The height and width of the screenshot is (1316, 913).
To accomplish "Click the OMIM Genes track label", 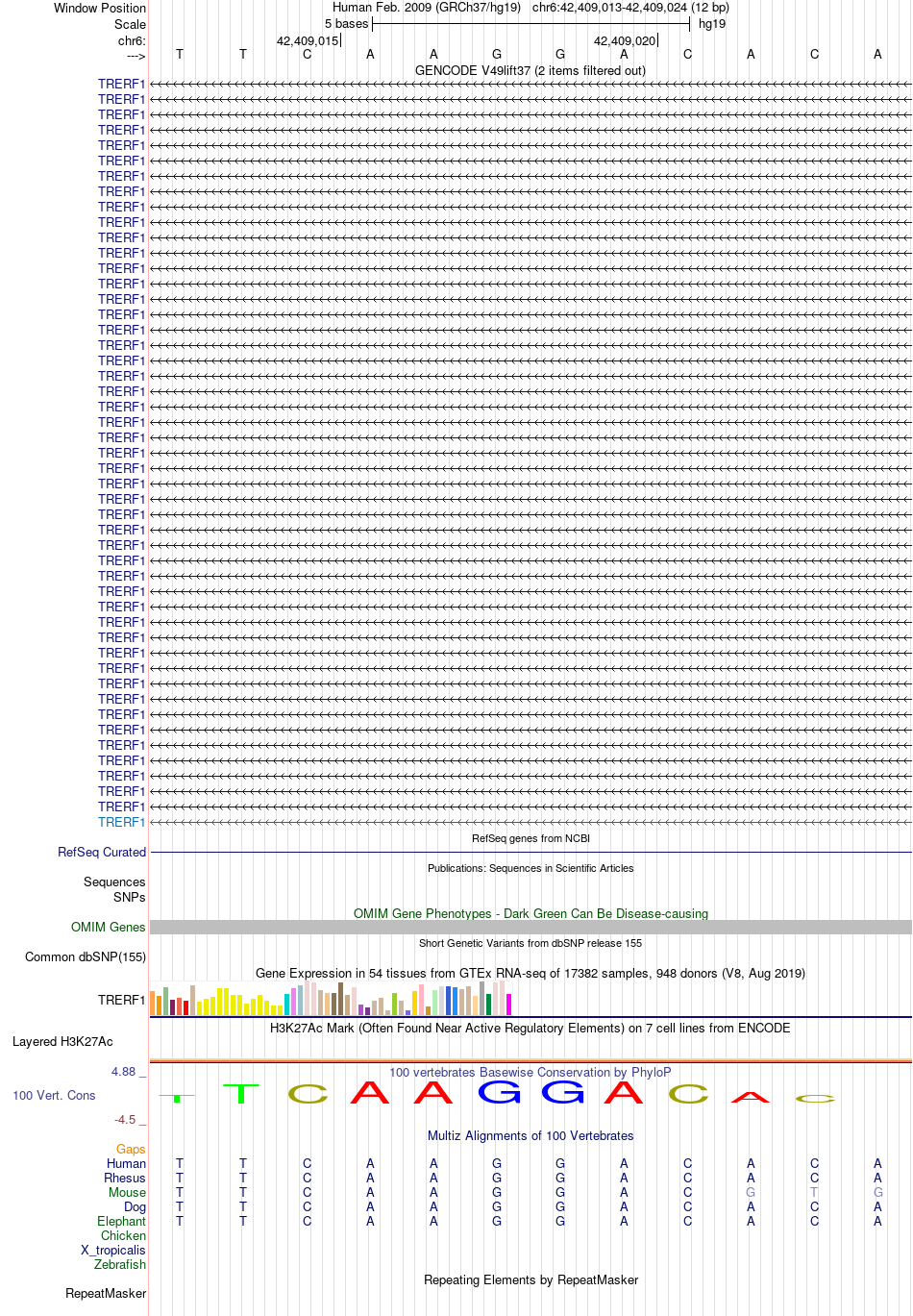I will tap(109, 928).
